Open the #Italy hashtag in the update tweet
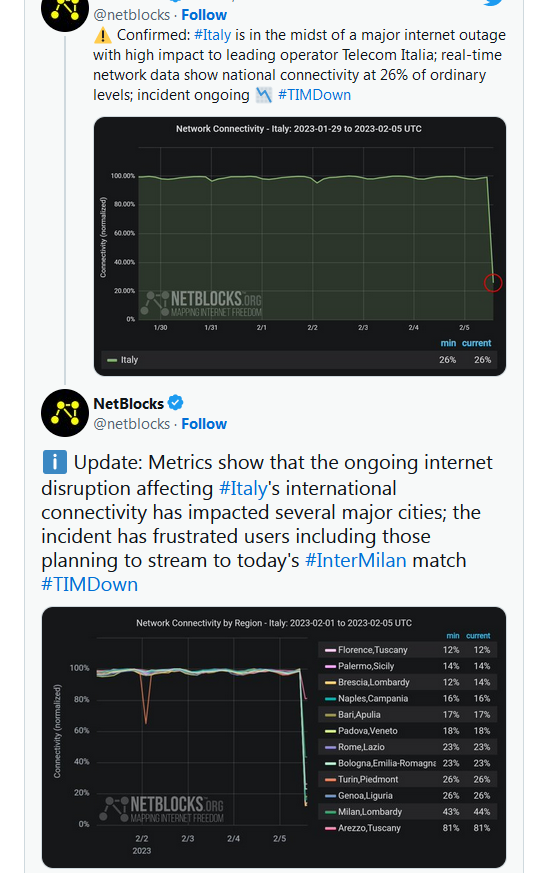The image size is (544, 873). pyautogui.click(x=243, y=488)
